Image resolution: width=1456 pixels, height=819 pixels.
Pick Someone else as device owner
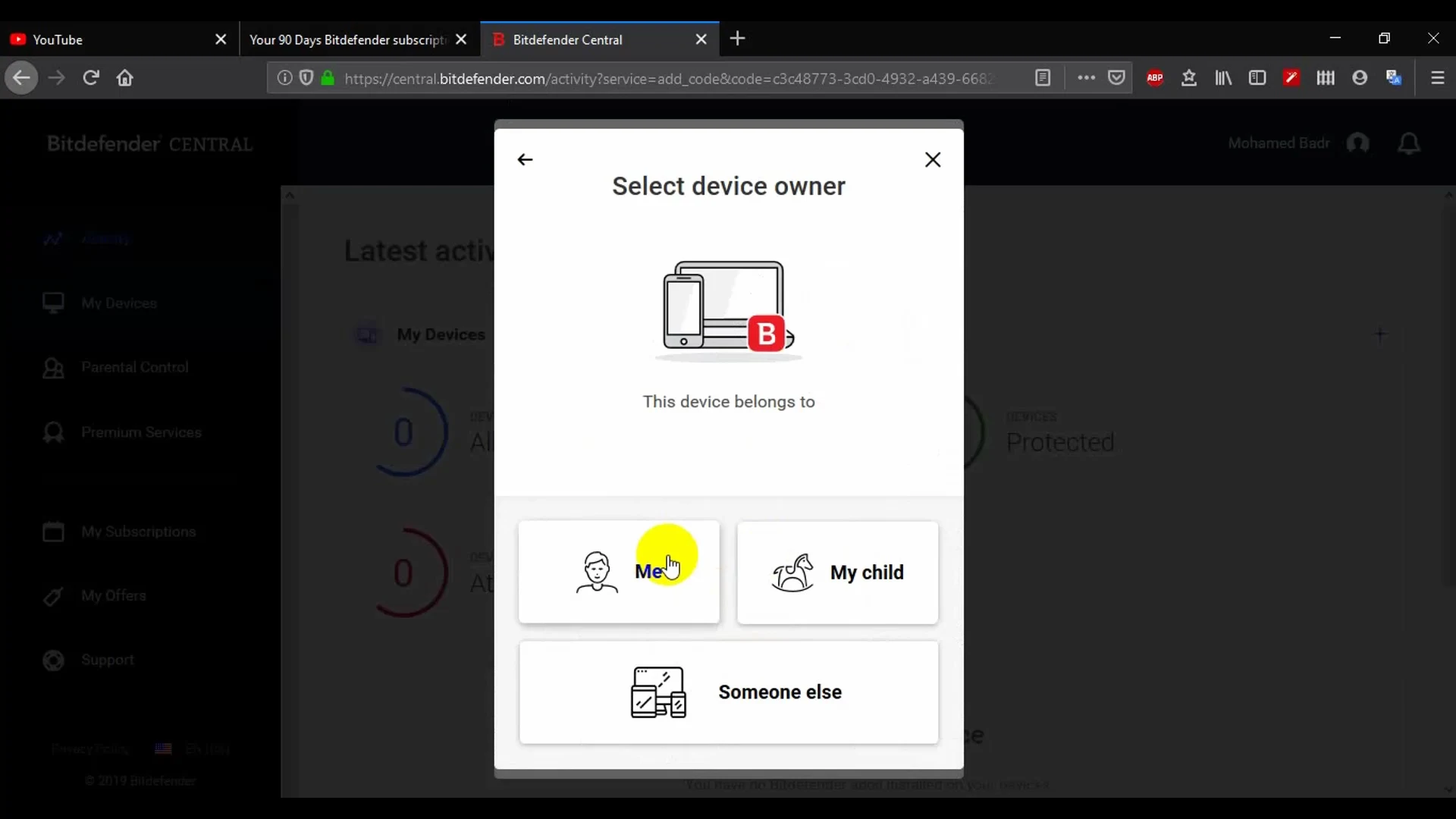click(x=729, y=692)
